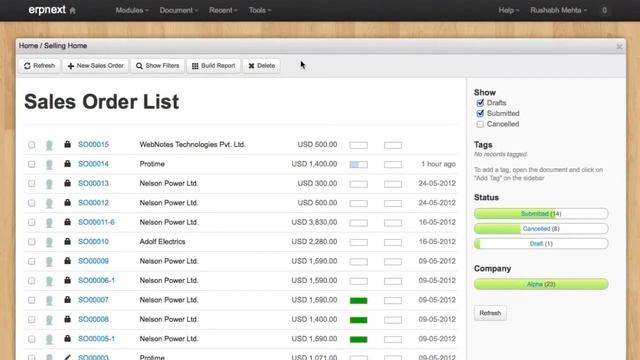
Task: Open Rushabh Mehta user menu
Action: pos(558,10)
